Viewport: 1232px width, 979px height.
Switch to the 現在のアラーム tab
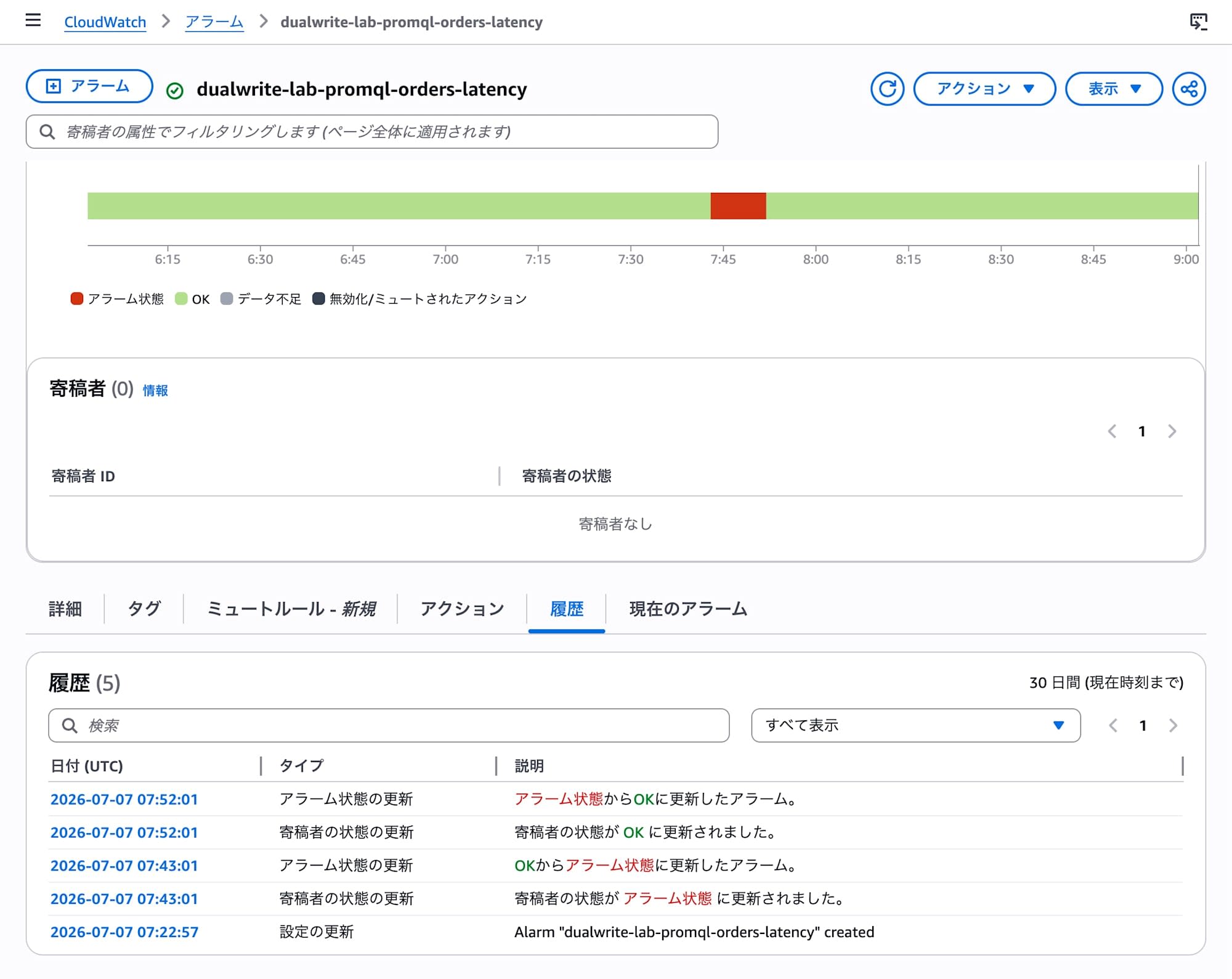(688, 609)
